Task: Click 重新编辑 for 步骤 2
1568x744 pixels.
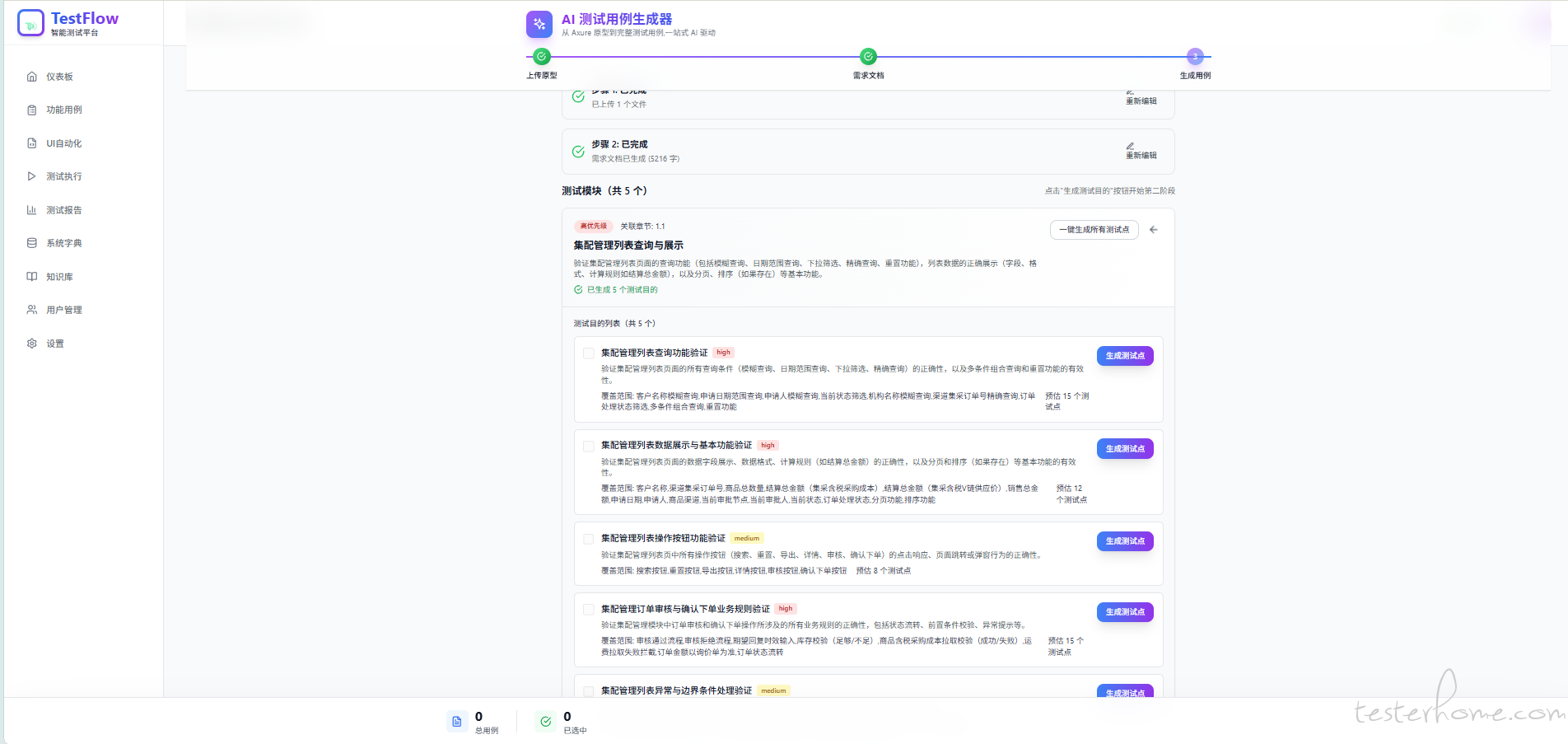Action: (1141, 151)
